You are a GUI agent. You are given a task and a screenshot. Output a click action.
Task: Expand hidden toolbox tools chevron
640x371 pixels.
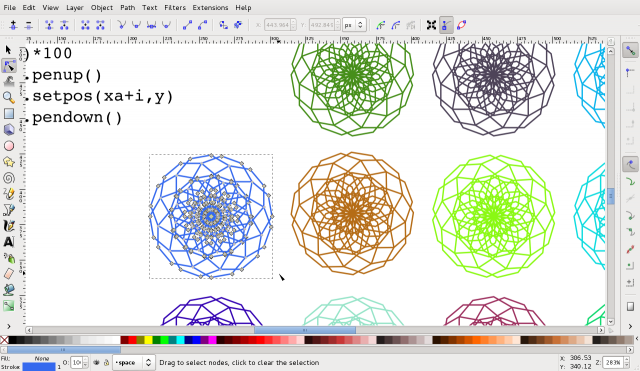pyautogui.click(x=9, y=326)
